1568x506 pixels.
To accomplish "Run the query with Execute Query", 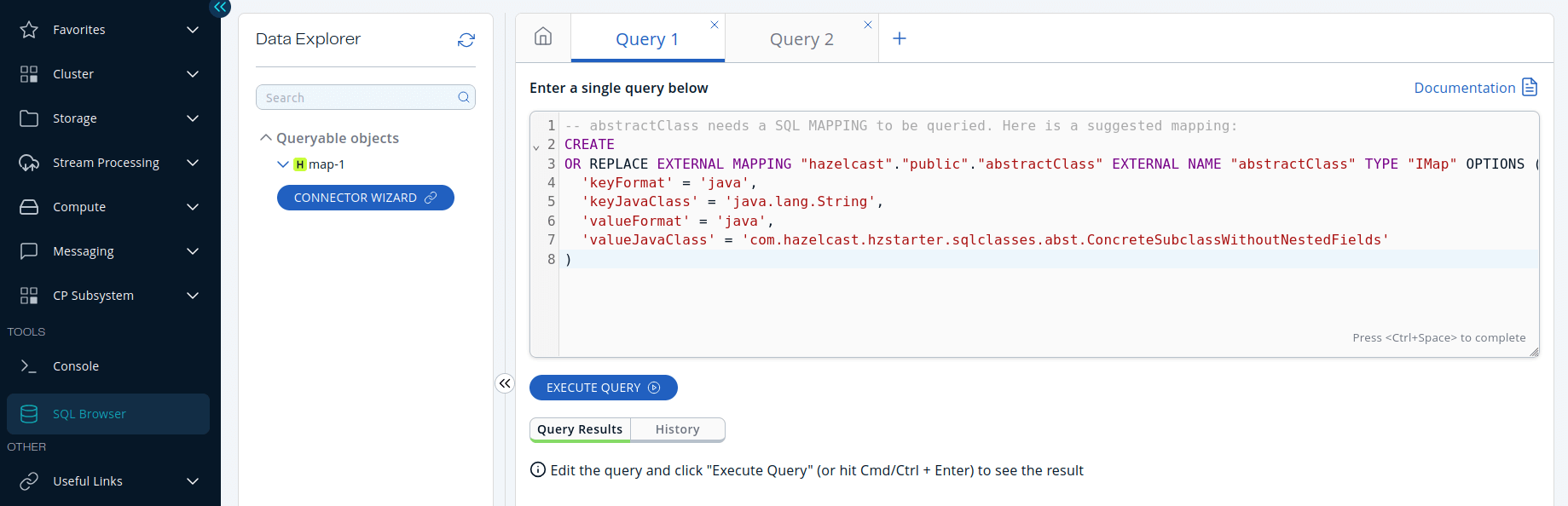I will pyautogui.click(x=603, y=388).
